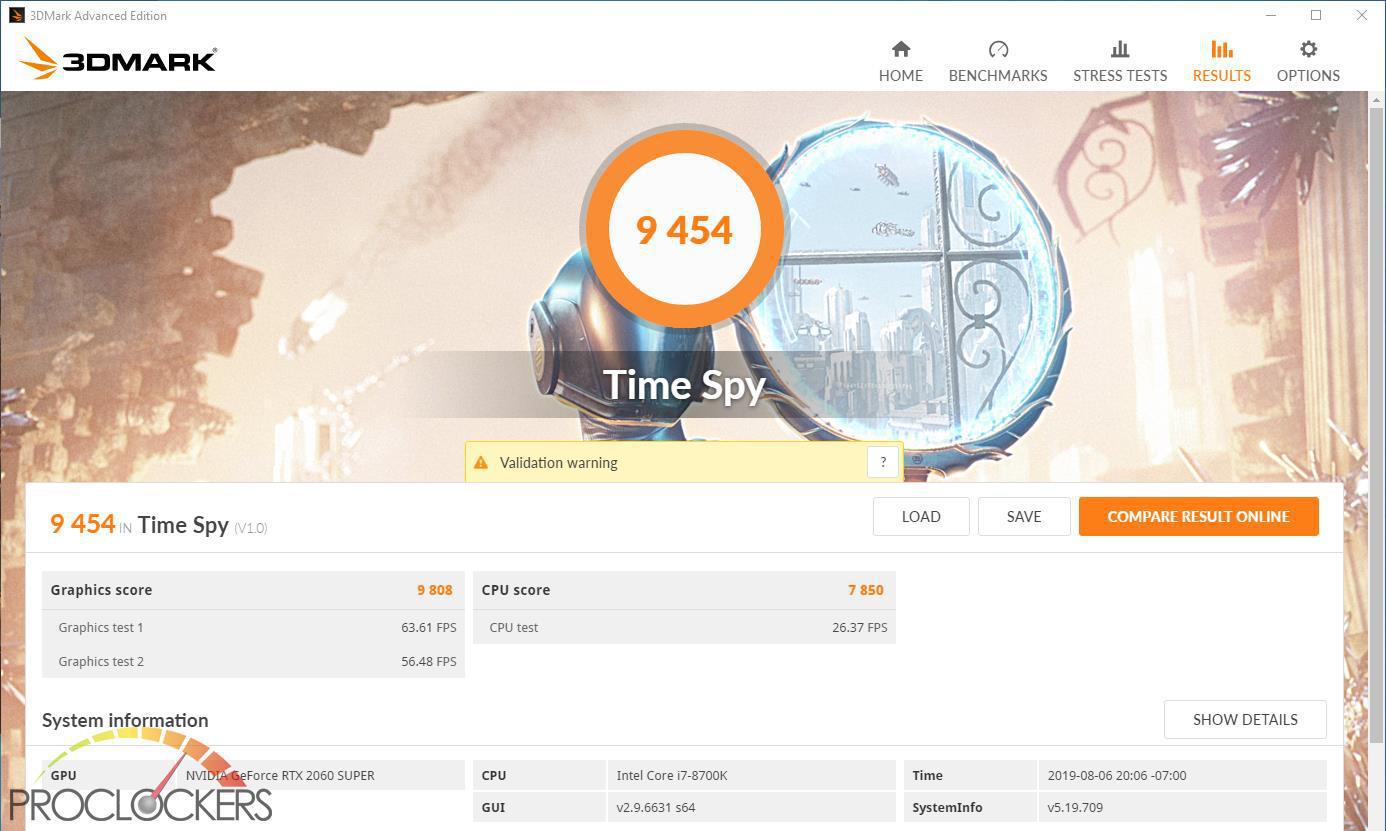The image size is (1386, 831).
Task: Click the SAVE button
Action: 1024,516
